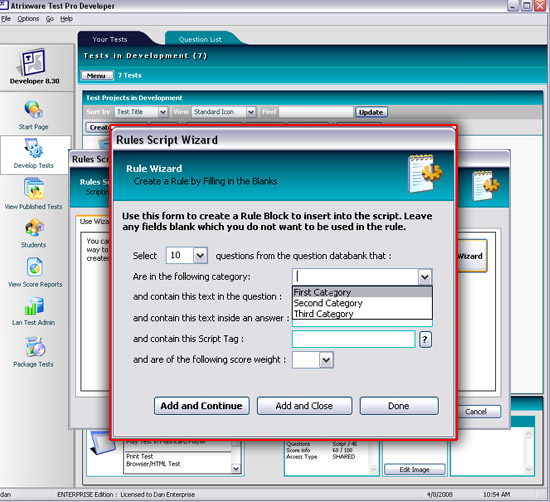Open View Published Tests icon
550x502 pixels.
(34, 188)
